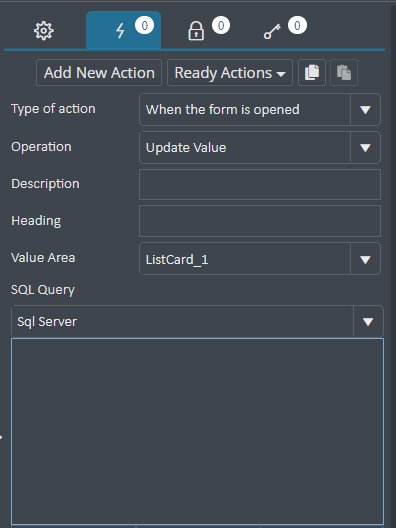Click into the Heading text field
396x528 pixels.
[x=260, y=221]
